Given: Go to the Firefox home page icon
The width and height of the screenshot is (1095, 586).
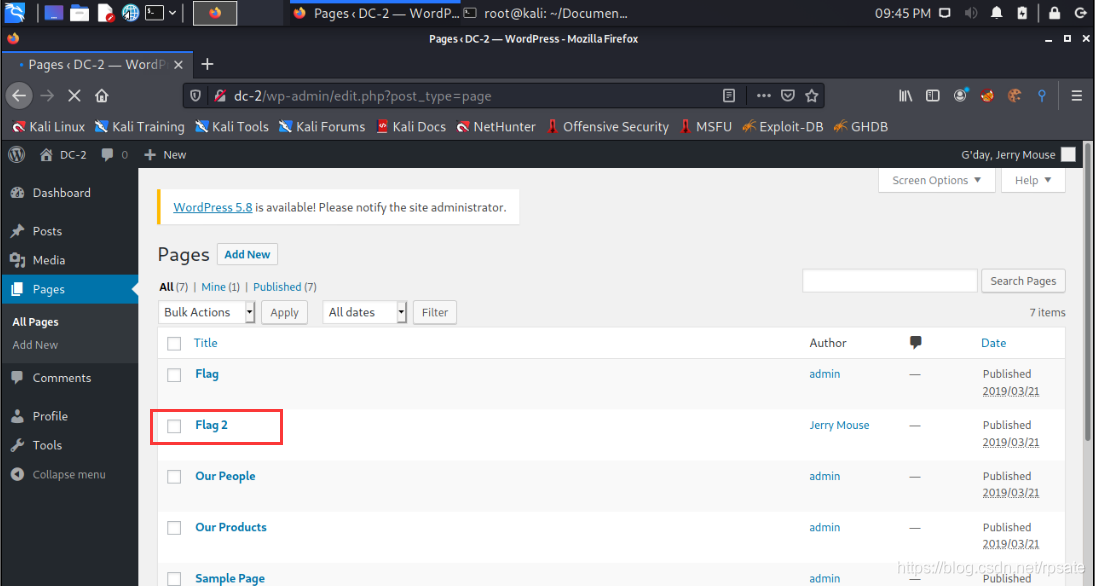Looking at the screenshot, I should (x=102, y=96).
